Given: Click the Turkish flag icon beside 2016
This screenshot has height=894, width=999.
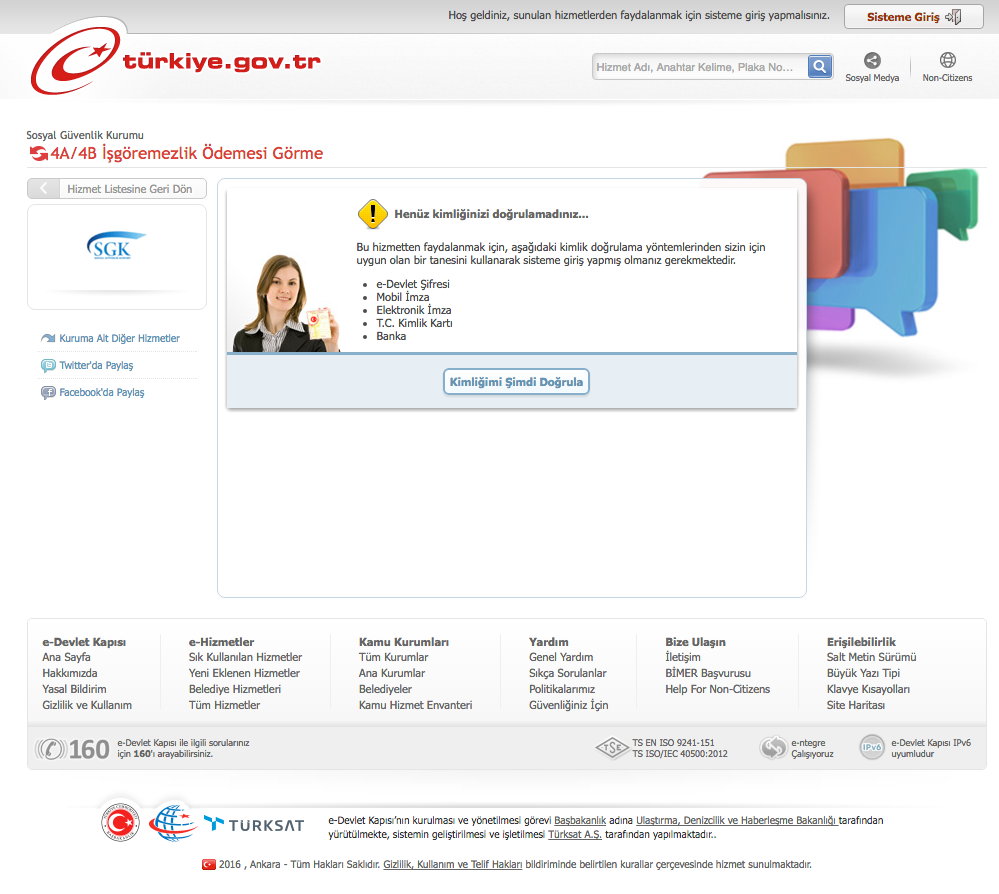Looking at the screenshot, I should tap(208, 865).
